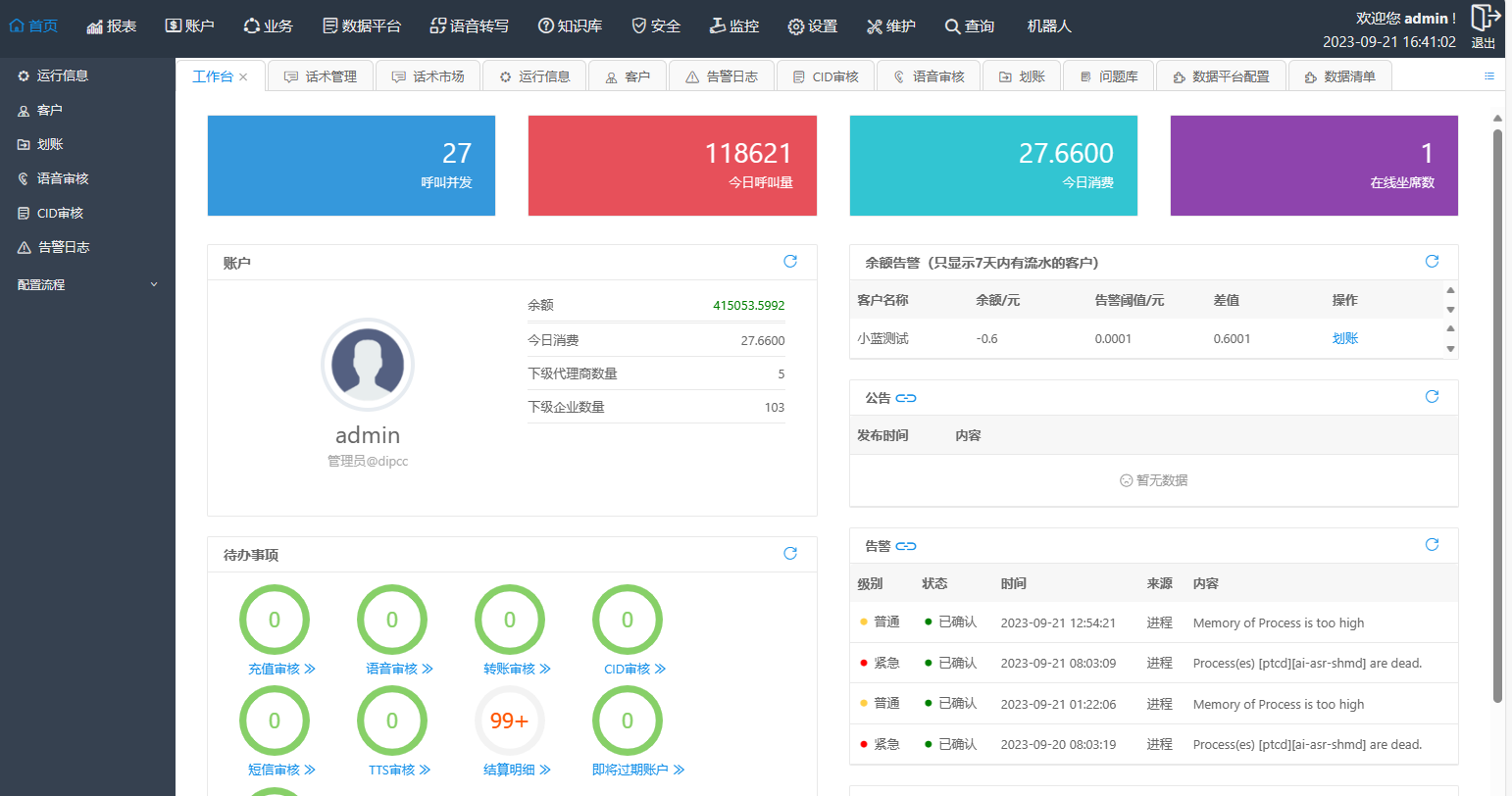Switch to the 数据清单 tab

1339,76
